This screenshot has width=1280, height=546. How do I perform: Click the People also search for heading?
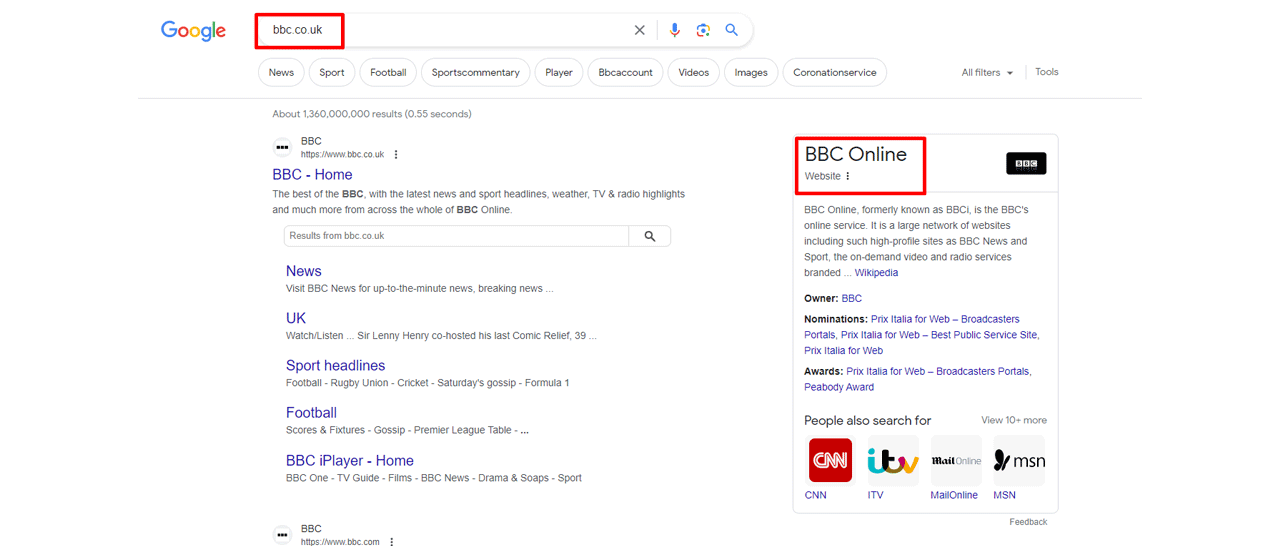pyautogui.click(x=867, y=420)
